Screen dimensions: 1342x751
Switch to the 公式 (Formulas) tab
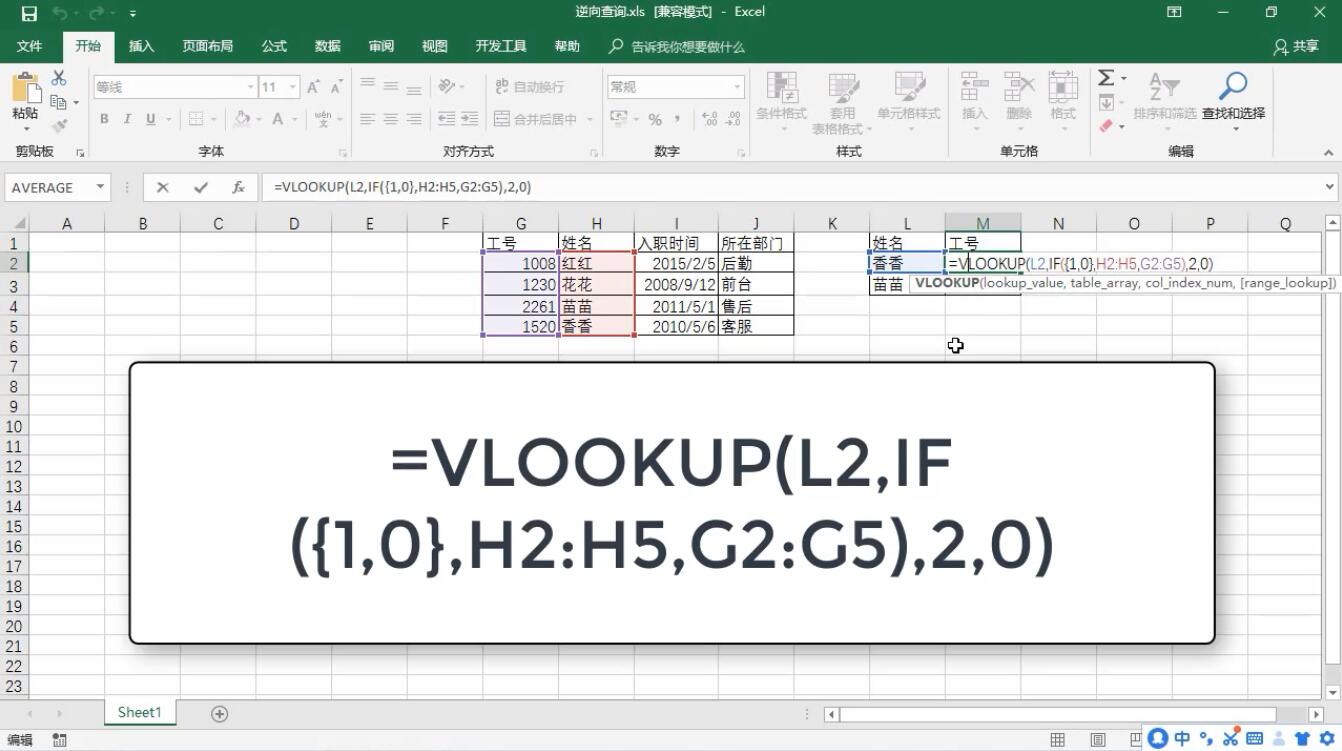(x=274, y=46)
